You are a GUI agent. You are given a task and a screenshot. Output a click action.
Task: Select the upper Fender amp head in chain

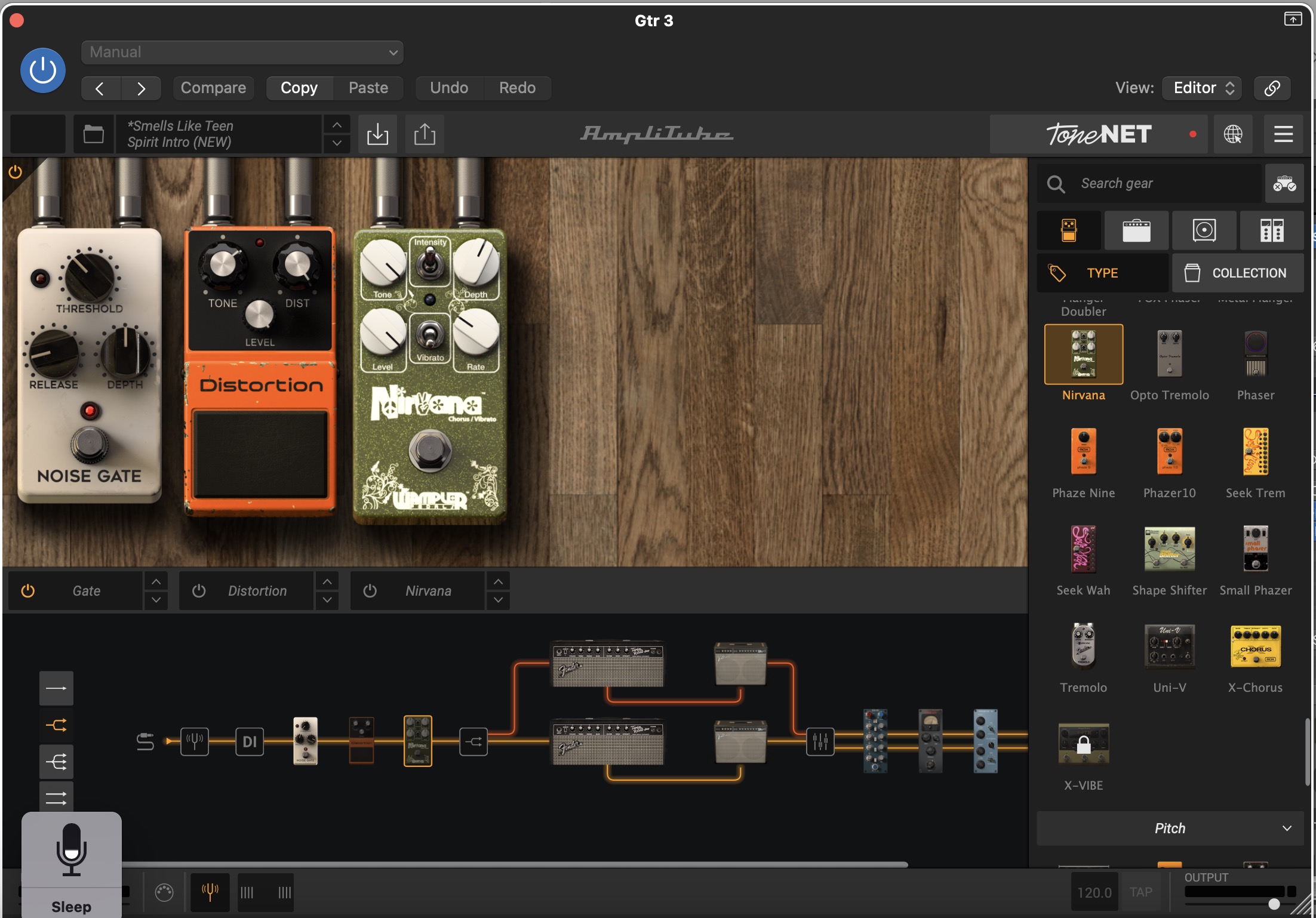pyautogui.click(x=607, y=664)
